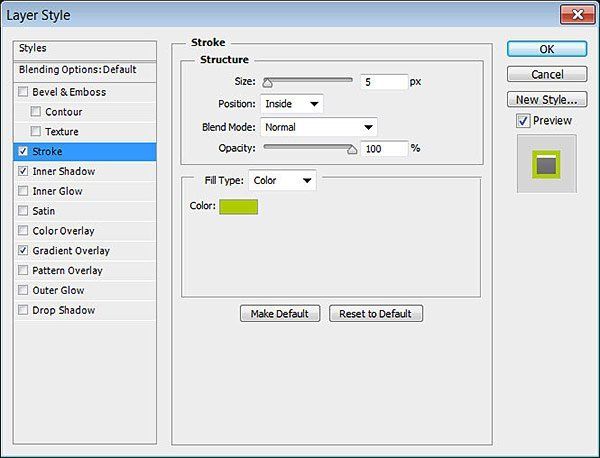Tick the Texture checkbox

(x=36, y=132)
